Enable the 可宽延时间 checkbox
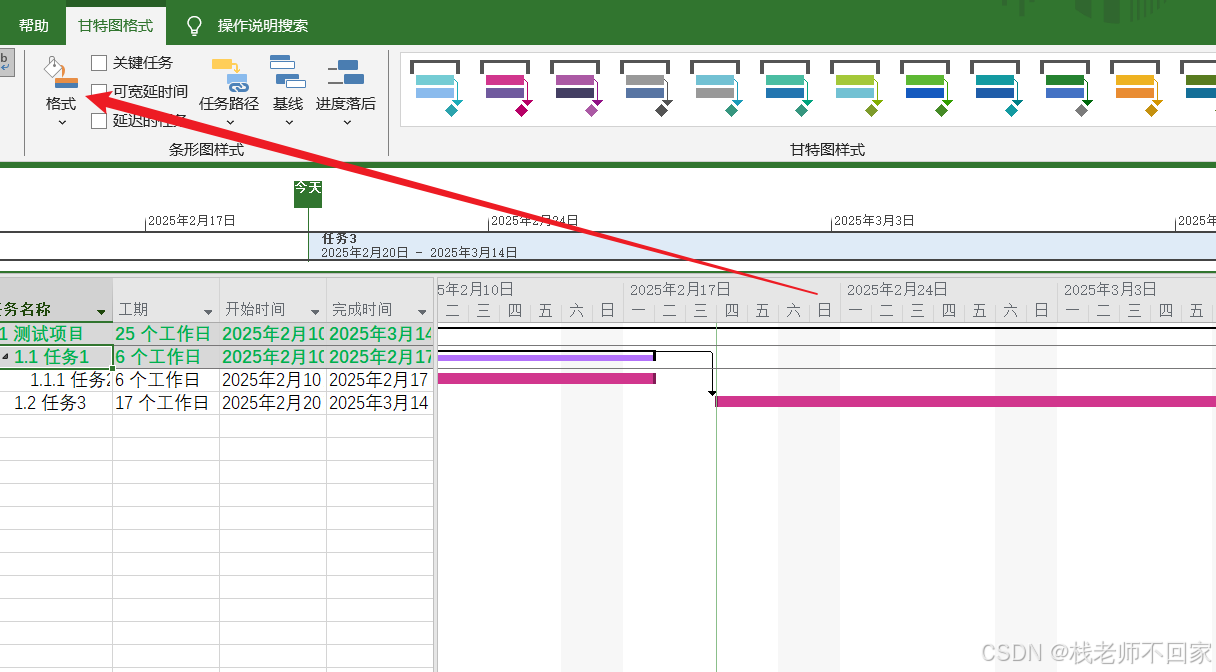The image size is (1216, 672). tap(99, 92)
